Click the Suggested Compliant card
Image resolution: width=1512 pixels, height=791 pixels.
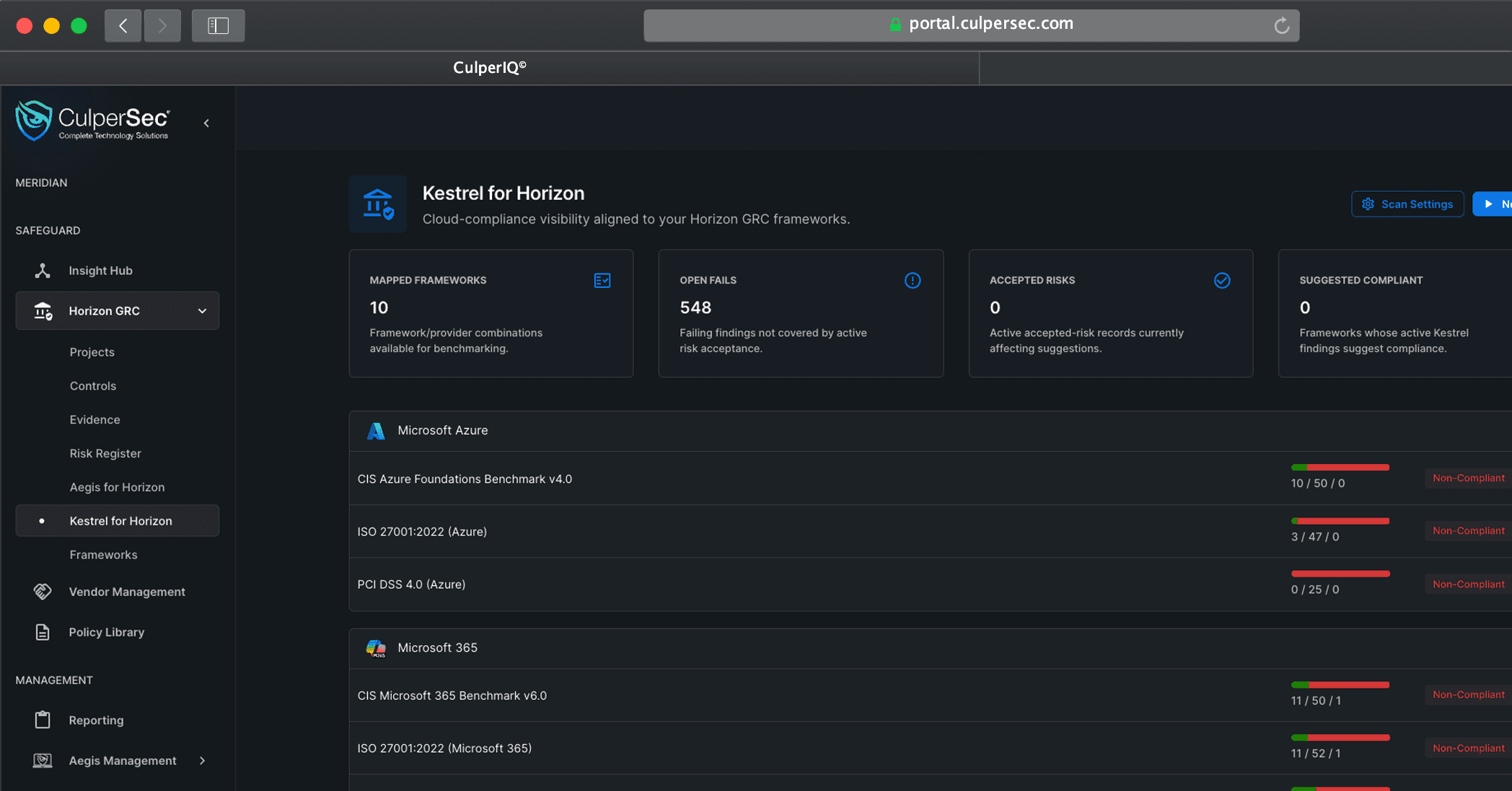point(1395,313)
